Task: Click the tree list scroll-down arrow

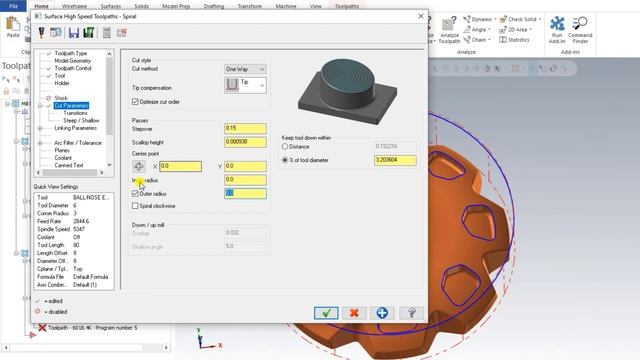Action: [109, 165]
